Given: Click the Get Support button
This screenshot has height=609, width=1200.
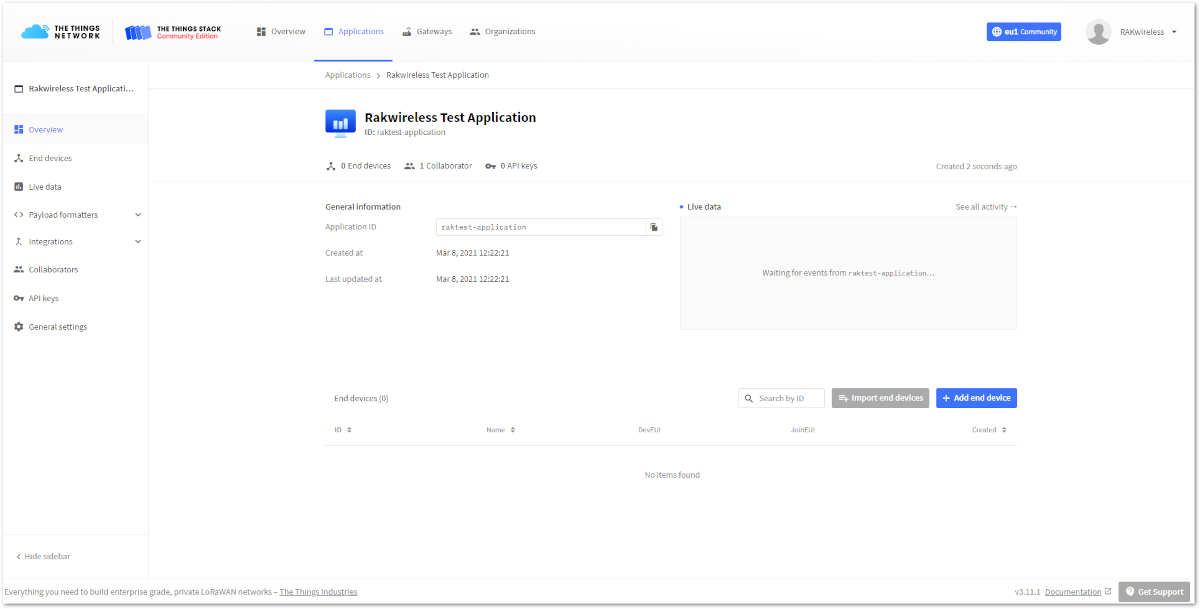Looking at the screenshot, I should pyautogui.click(x=1154, y=592).
